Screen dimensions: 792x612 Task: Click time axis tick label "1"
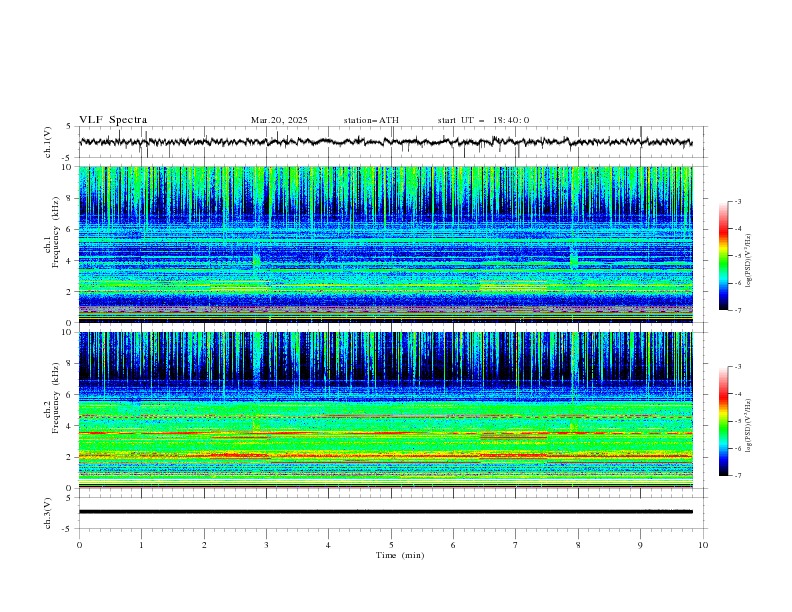coord(141,545)
